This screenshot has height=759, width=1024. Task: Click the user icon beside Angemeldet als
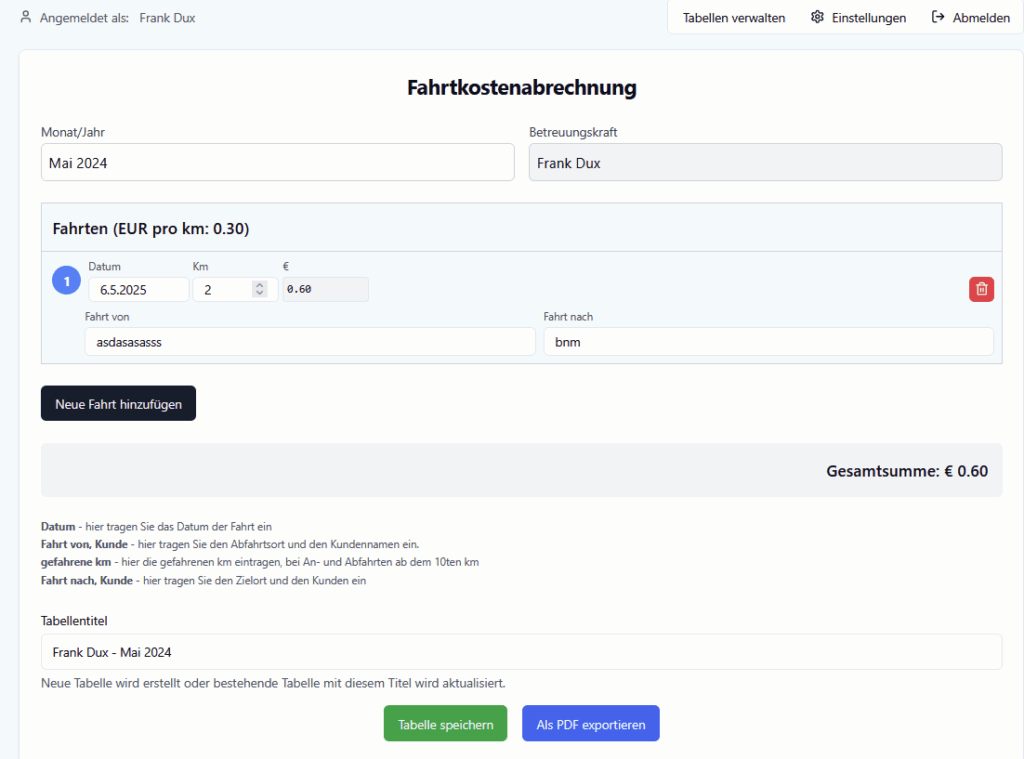[x=26, y=17]
